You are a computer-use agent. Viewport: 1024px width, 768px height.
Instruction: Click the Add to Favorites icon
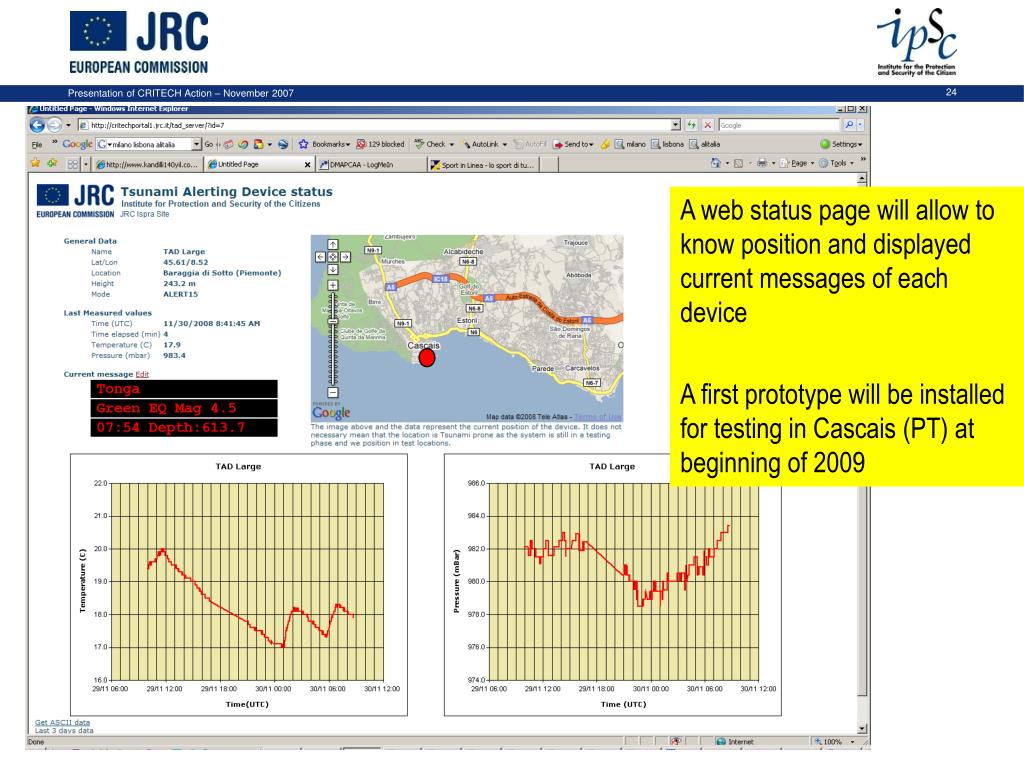[x=52, y=163]
